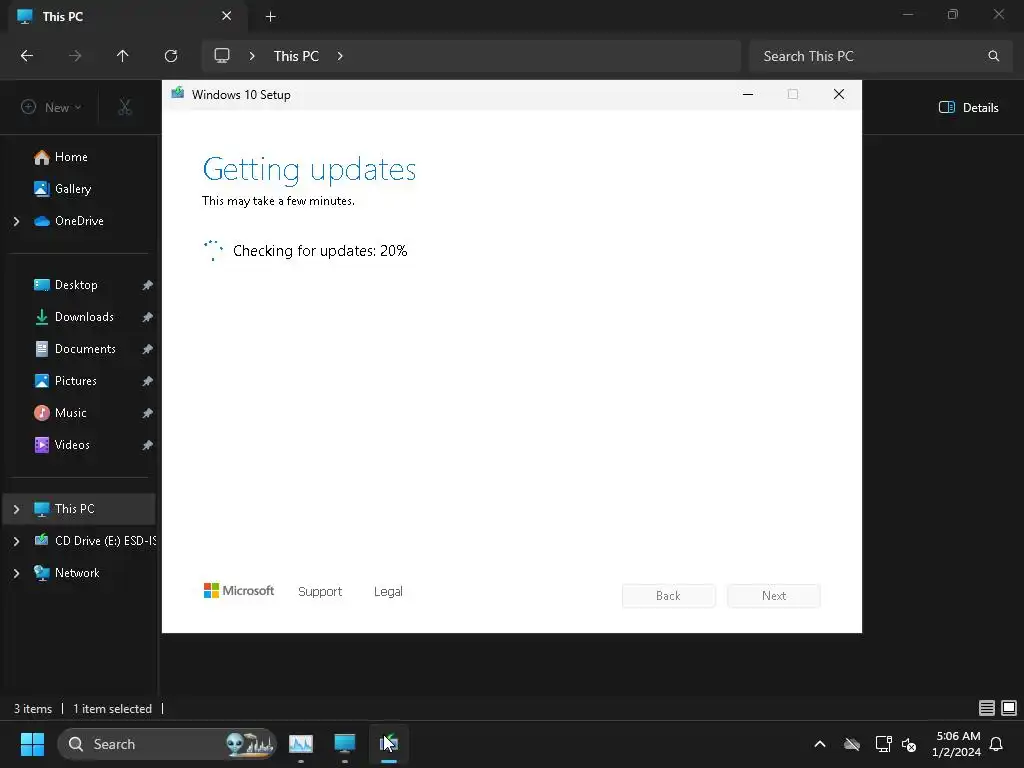
Task: Open the Desktop quick access folder
Action: coord(76,285)
